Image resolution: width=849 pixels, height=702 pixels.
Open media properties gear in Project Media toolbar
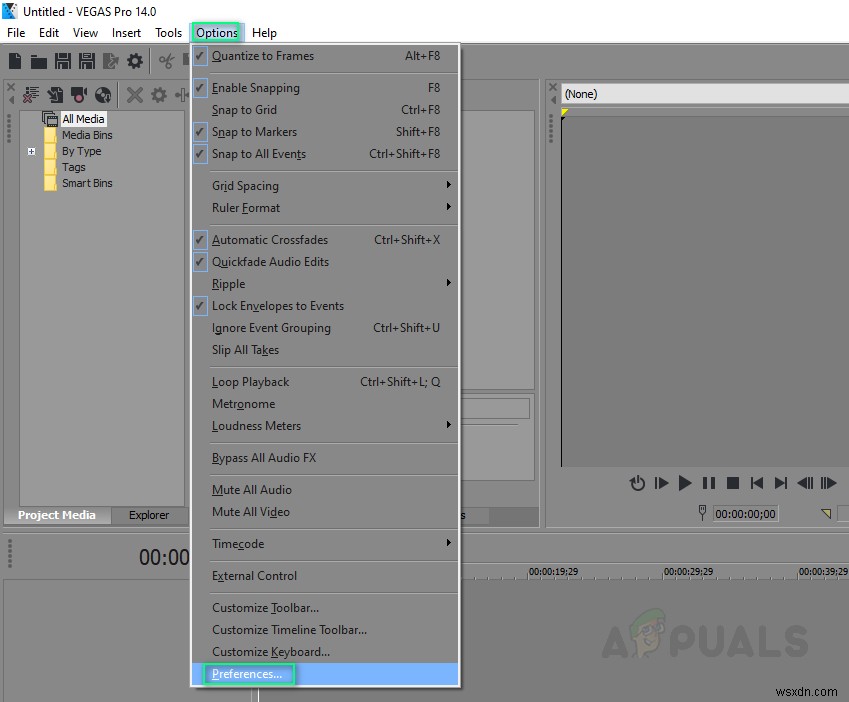[159, 95]
